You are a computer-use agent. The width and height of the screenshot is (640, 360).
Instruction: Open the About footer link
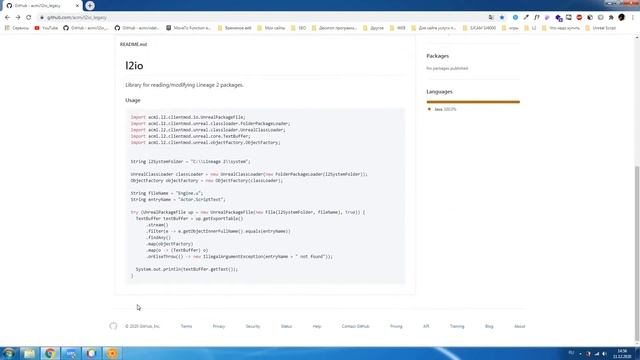[x=520, y=327]
